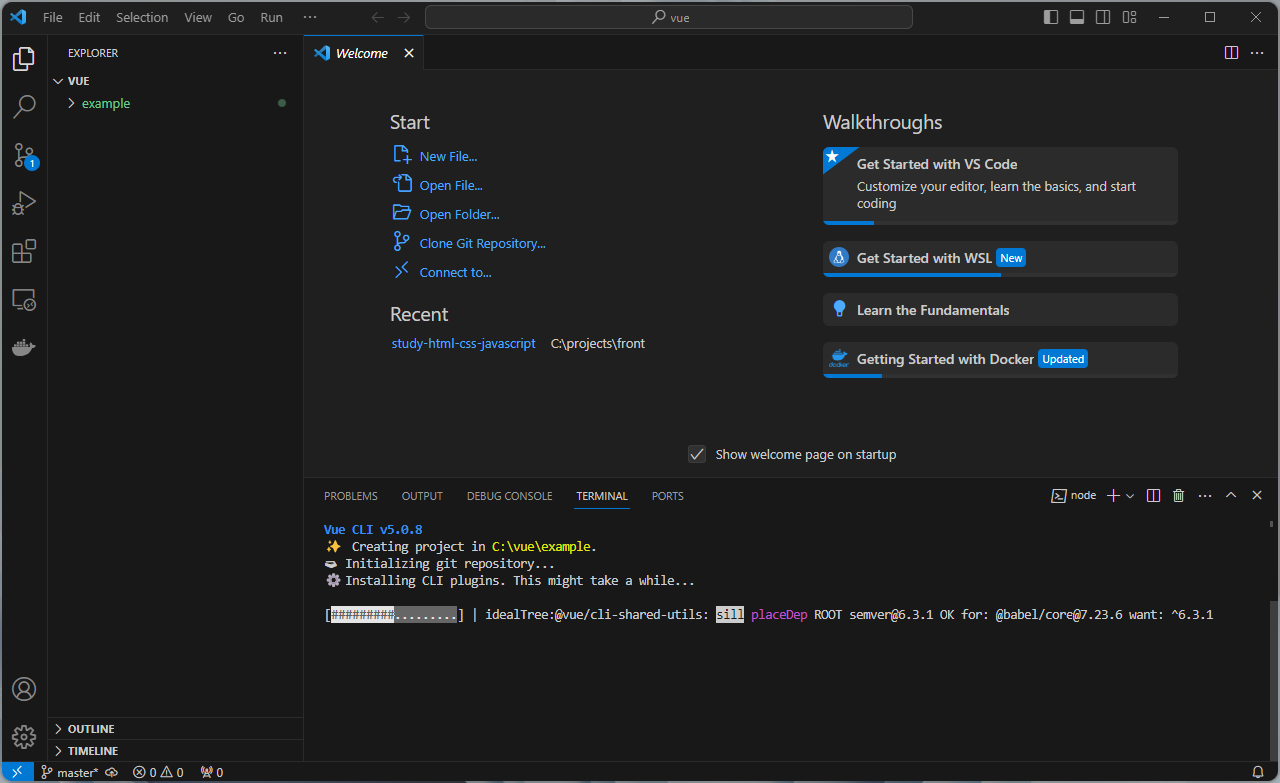Click the vue command center search box

point(669,17)
